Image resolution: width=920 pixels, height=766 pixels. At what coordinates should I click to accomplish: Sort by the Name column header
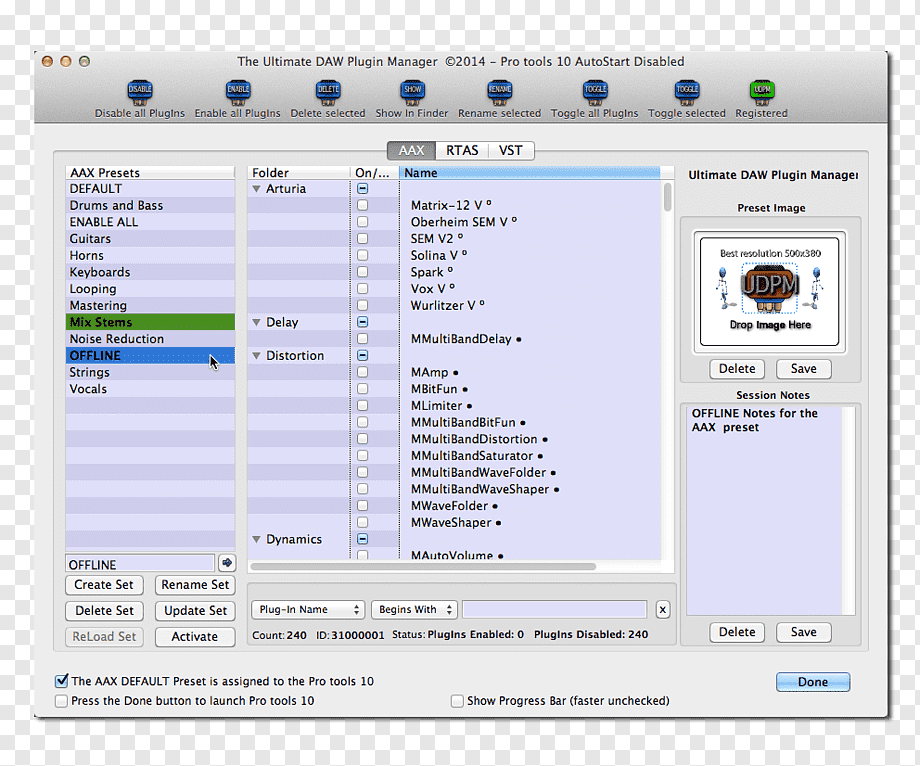click(x=529, y=173)
